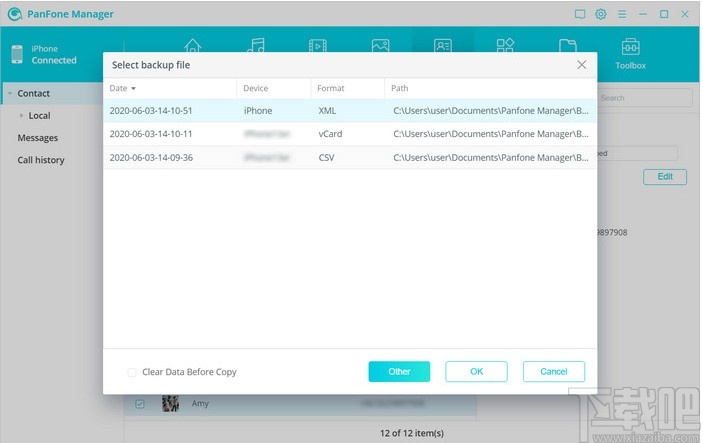The image size is (703, 443).
Task: Click the CSV format cell
Action: coord(326,157)
